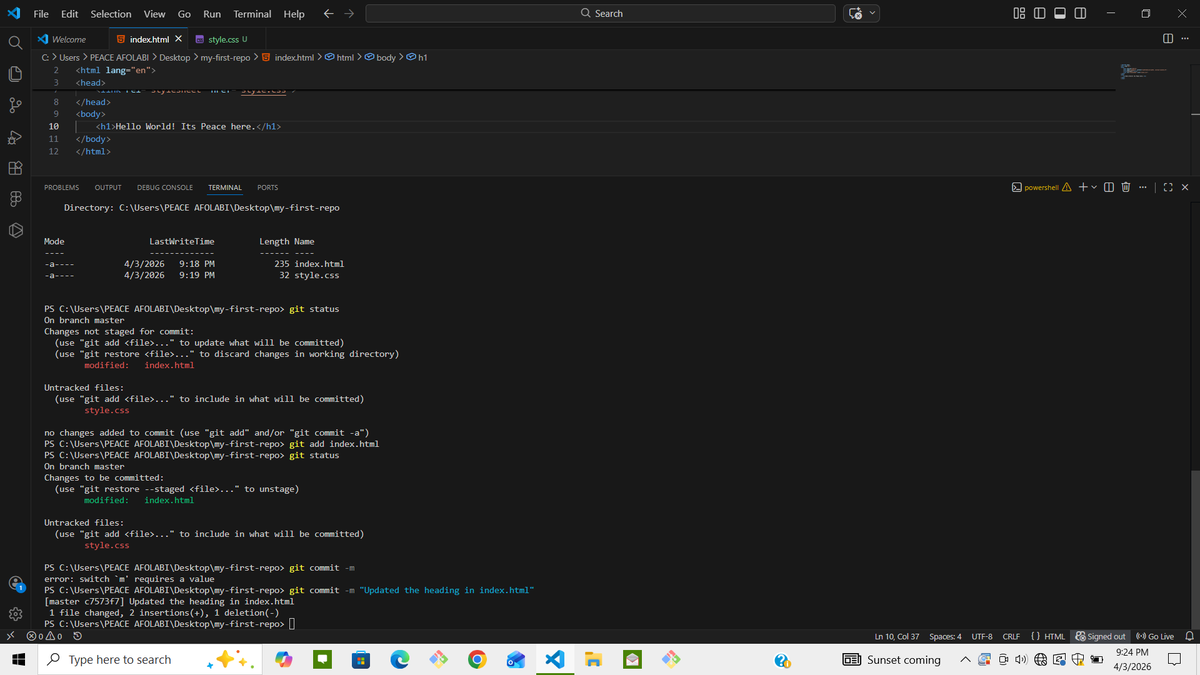Close the terminal panel
Image resolution: width=1200 pixels, height=675 pixels.
(1185, 187)
